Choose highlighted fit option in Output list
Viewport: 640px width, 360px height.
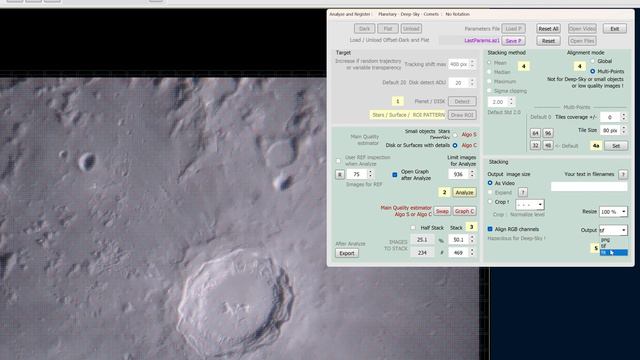(613, 253)
